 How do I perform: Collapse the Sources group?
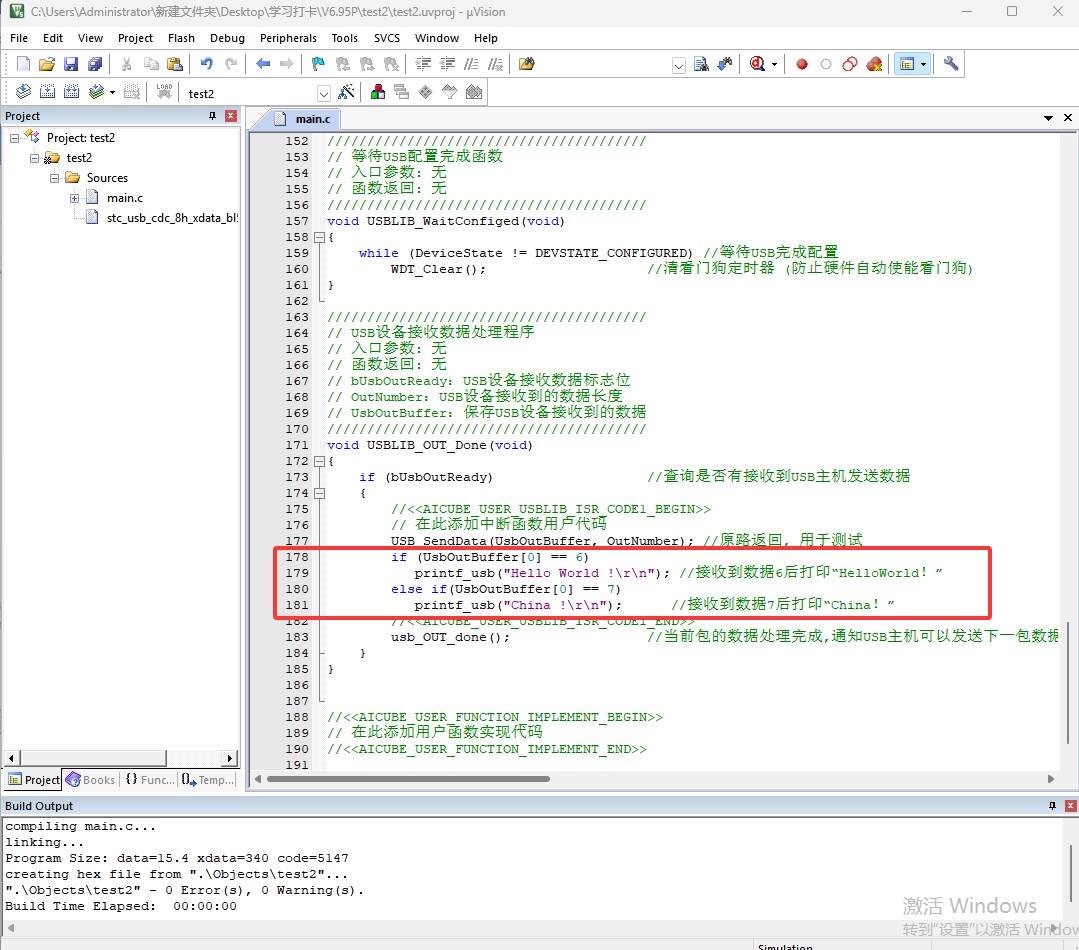pyautogui.click(x=54, y=178)
